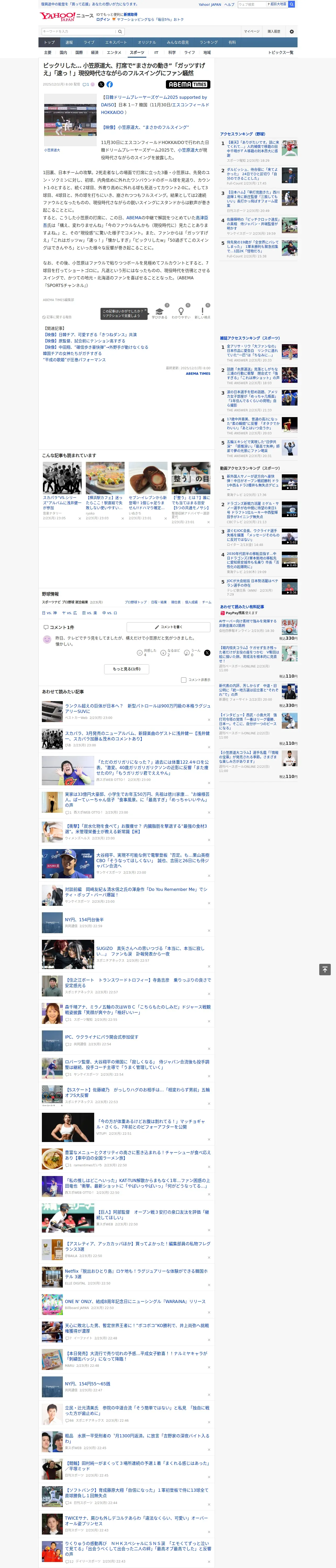
Task: Open the 順位表 baseball standings link
Action: (x=176, y=602)
